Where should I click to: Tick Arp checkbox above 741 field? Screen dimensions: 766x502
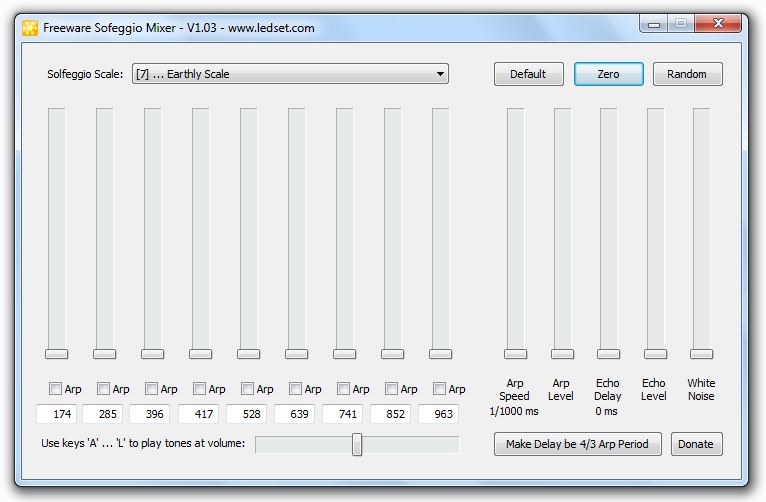coord(344,389)
